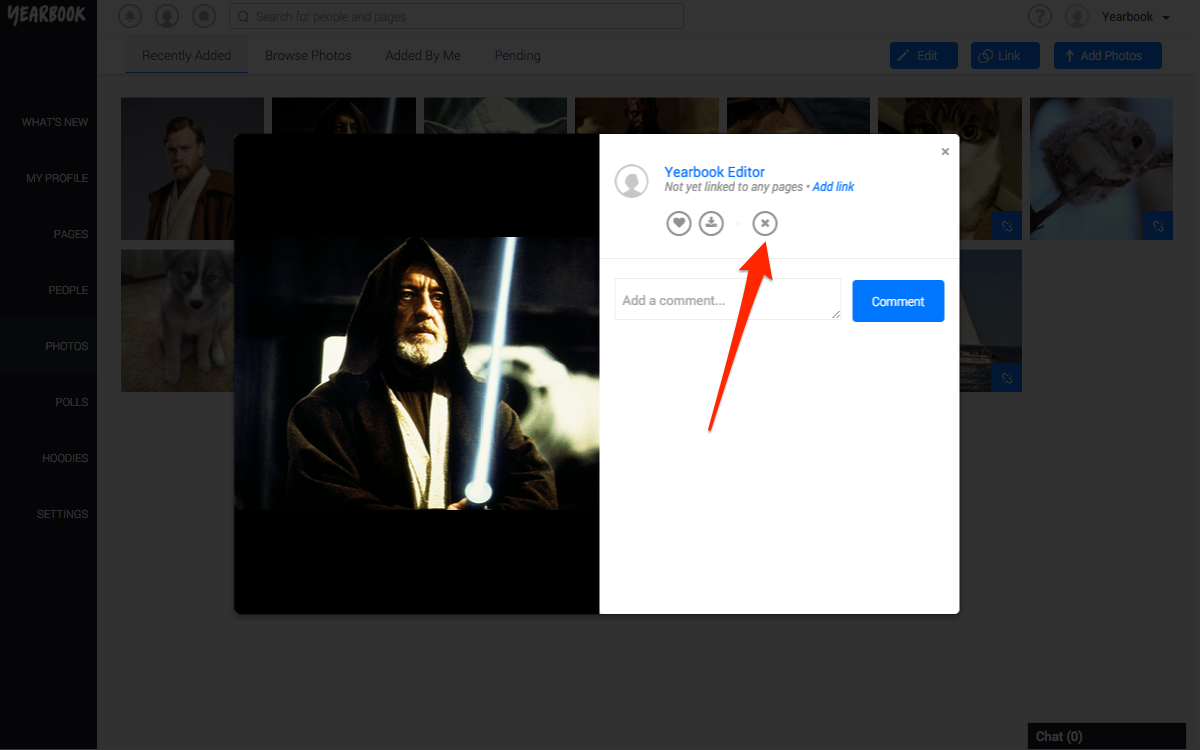
Task: Click the remove photo X circle icon
Action: pos(765,223)
